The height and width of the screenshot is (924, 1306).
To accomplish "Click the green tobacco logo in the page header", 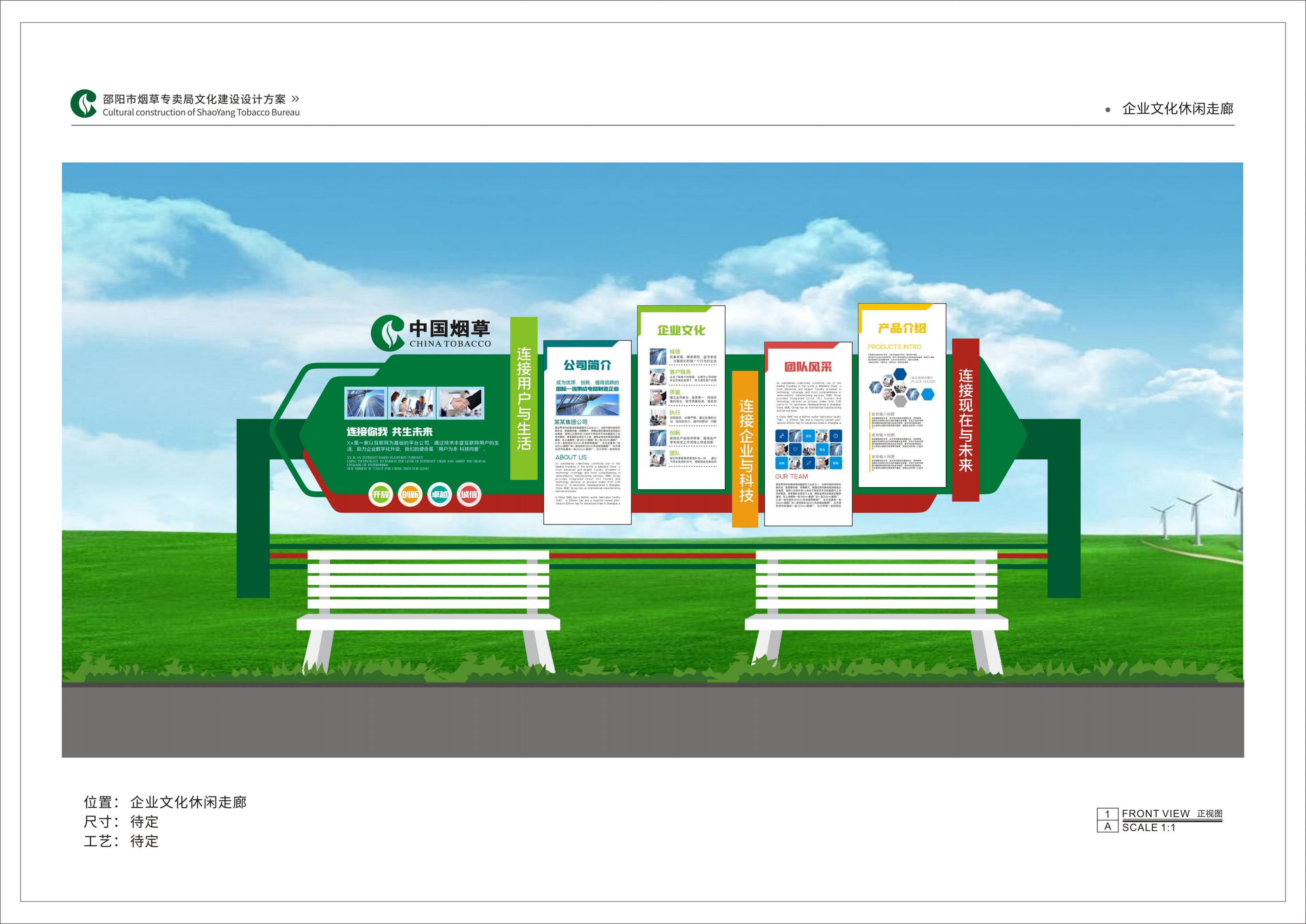I will (84, 103).
